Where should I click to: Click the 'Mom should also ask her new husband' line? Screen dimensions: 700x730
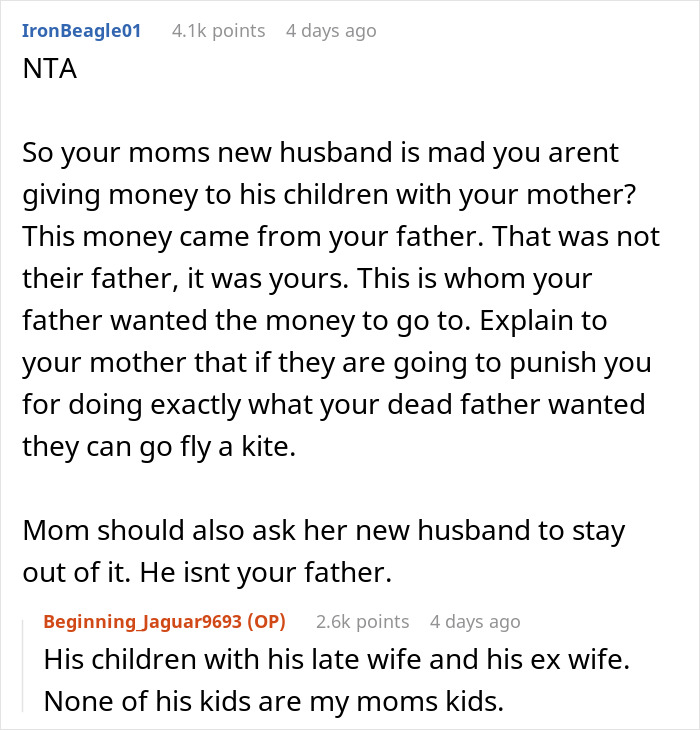coord(323,530)
